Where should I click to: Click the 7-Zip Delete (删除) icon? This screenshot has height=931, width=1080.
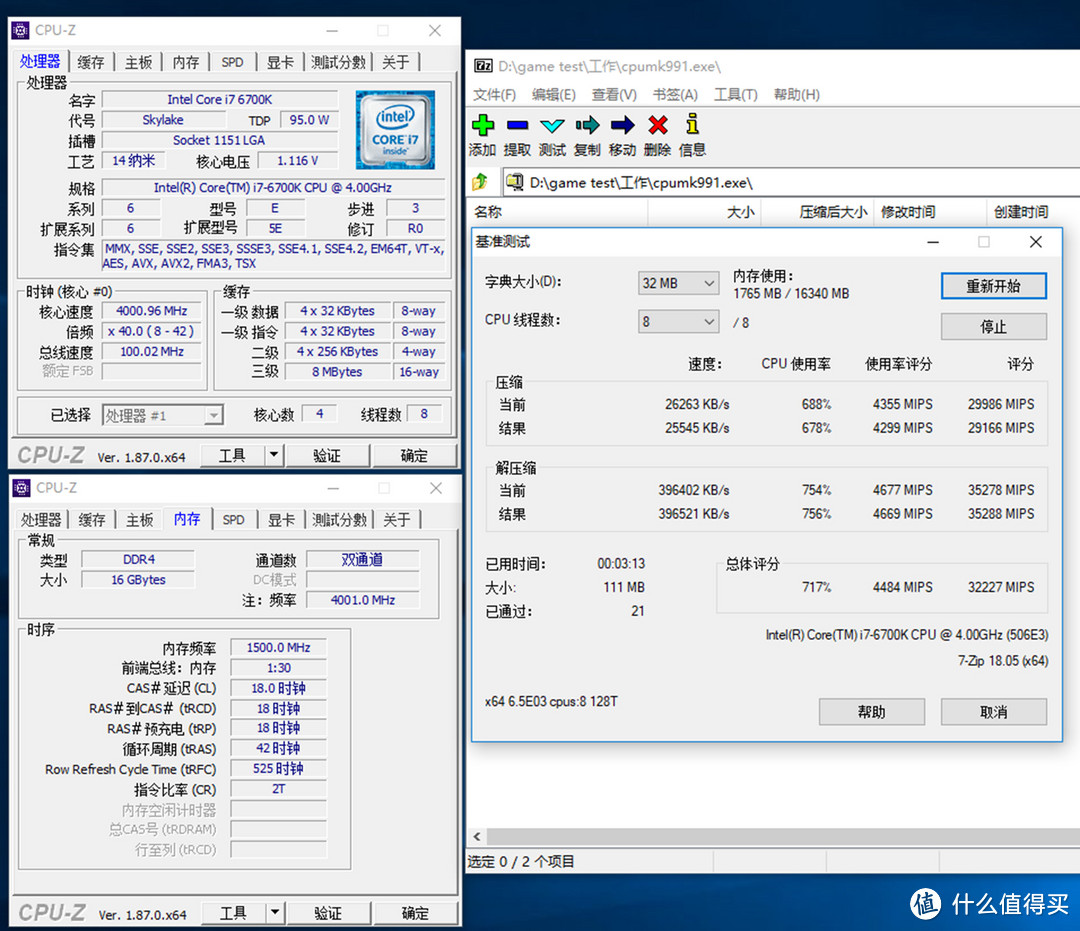[658, 125]
